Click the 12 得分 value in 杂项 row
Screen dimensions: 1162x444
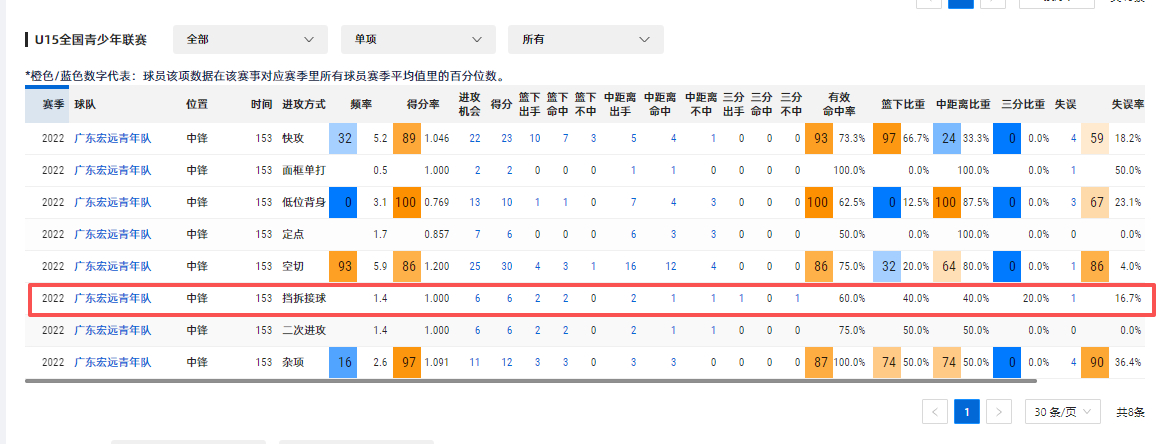point(507,362)
